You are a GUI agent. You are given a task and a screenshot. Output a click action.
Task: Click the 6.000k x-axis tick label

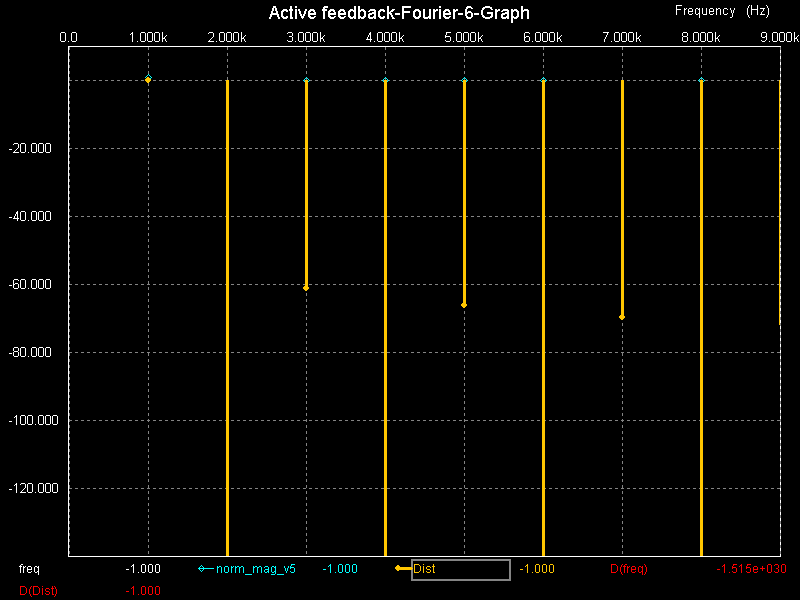[x=543, y=38]
